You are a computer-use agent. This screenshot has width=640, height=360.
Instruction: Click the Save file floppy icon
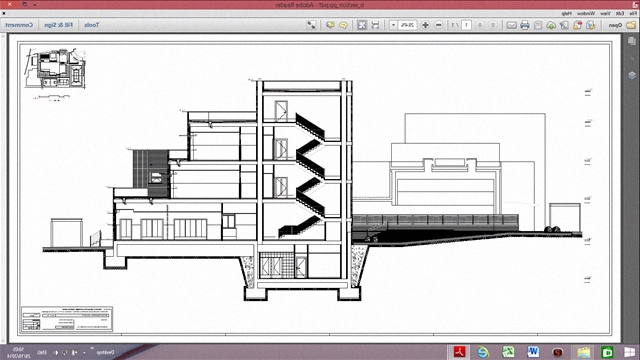pyautogui.click(x=538, y=25)
